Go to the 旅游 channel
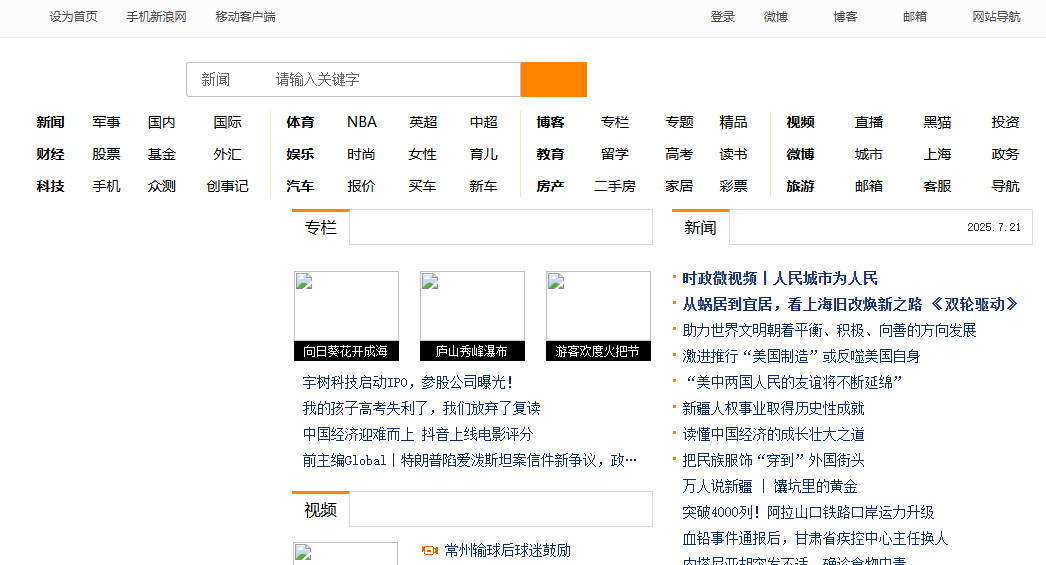Viewport: 1046px width, 565px height. tap(801, 186)
